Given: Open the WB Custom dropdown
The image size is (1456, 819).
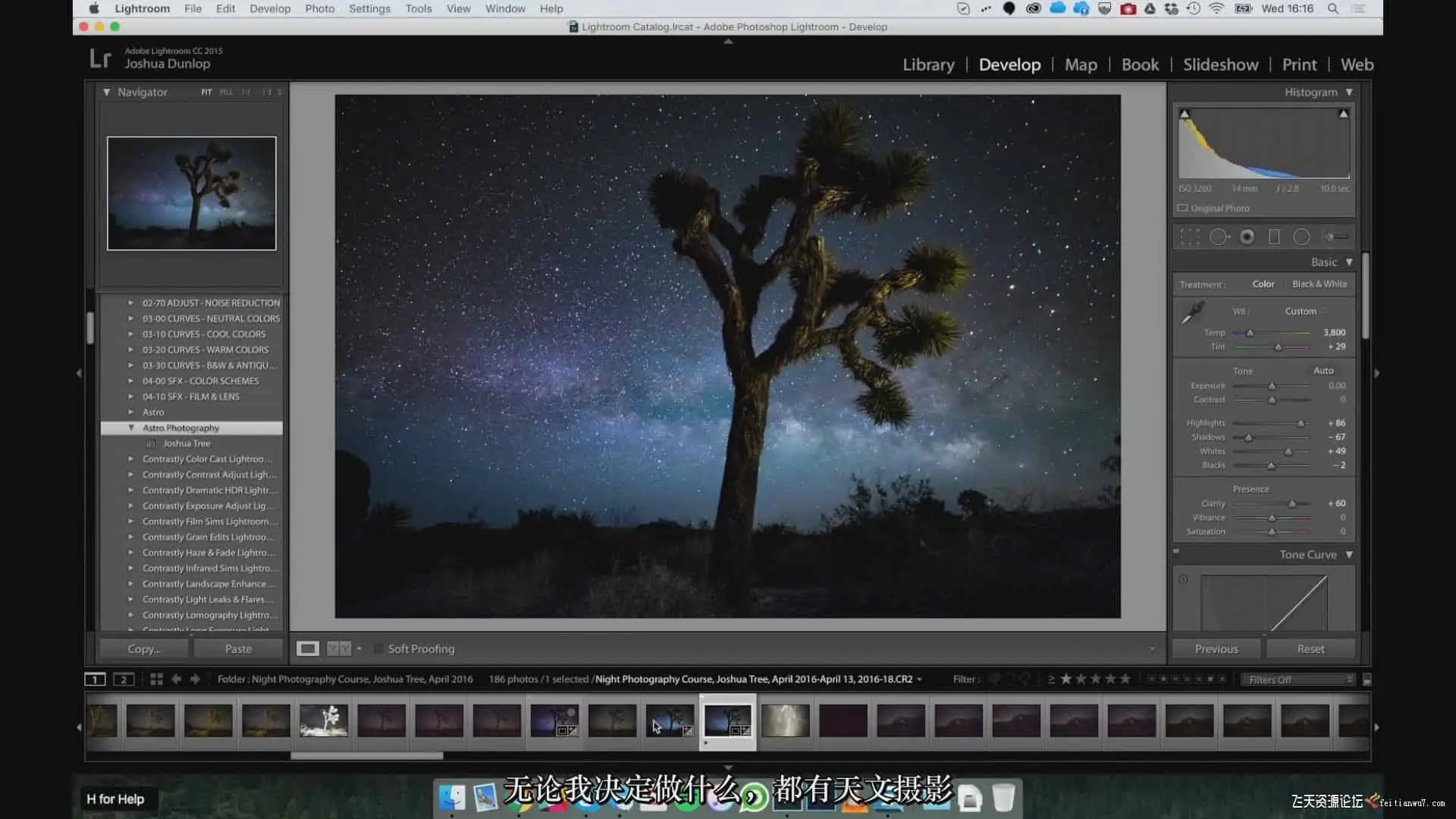Looking at the screenshot, I should point(1304,312).
